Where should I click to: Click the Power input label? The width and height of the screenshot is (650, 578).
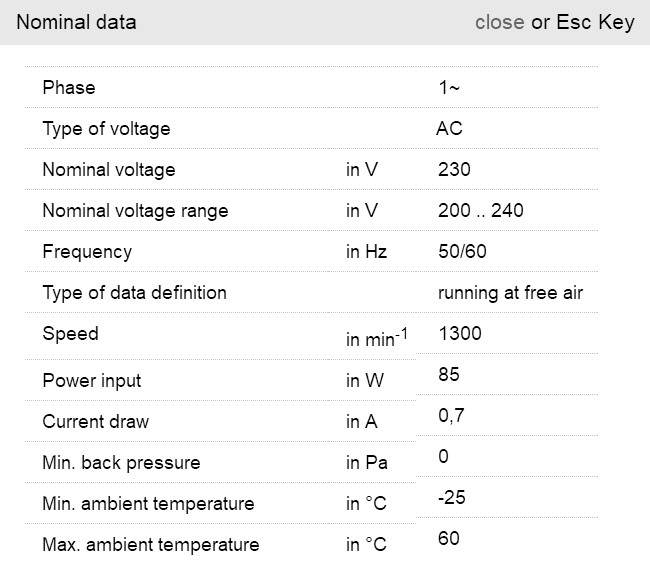[92, 381]
